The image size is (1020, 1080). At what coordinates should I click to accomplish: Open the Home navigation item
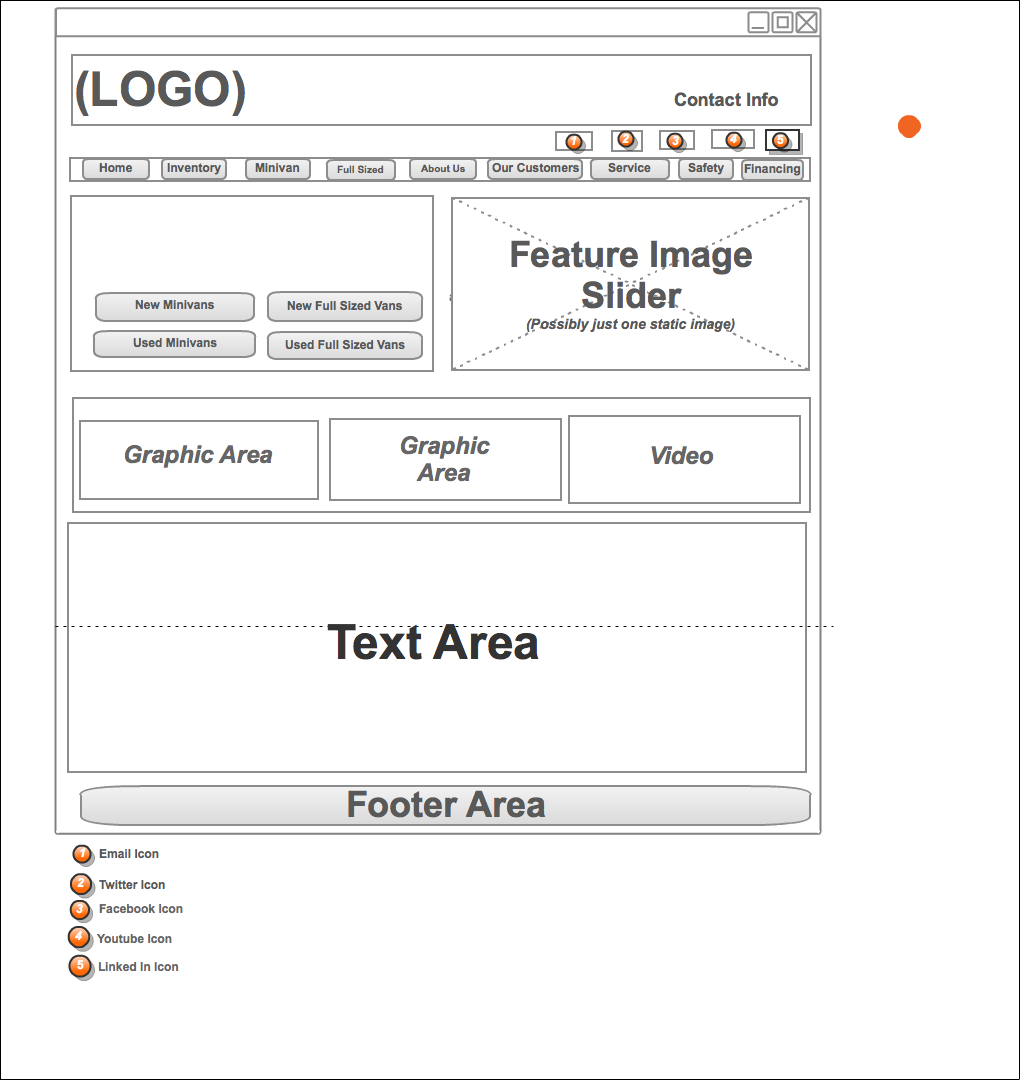click(115, 169)
